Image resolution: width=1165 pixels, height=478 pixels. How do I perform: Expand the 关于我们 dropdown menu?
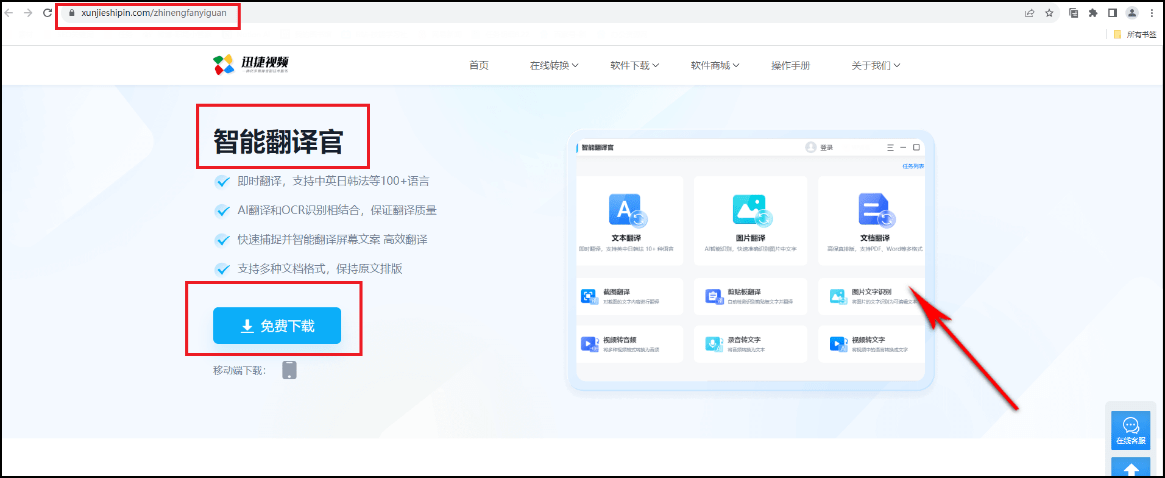876,65
